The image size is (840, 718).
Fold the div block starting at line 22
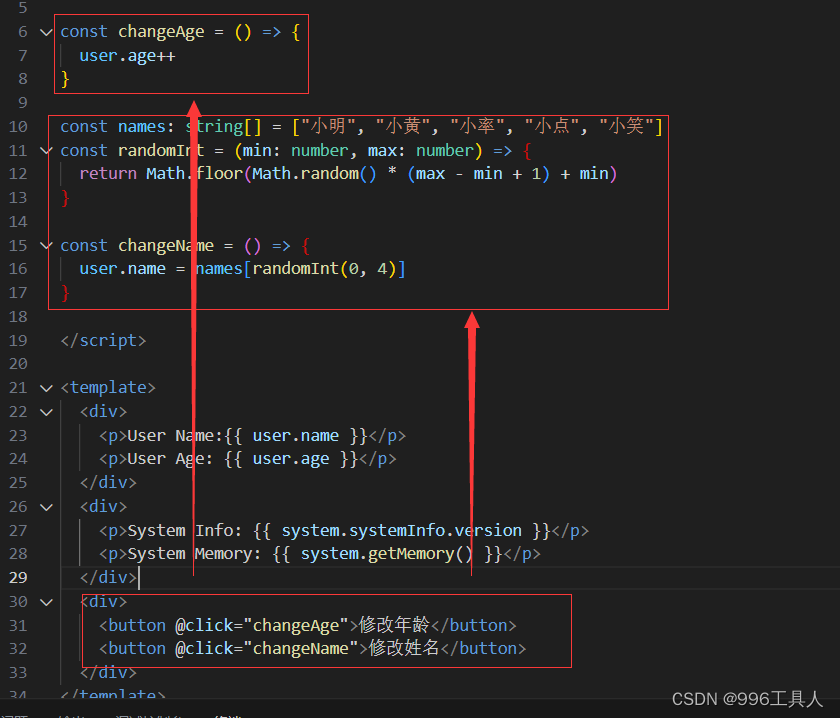[x=47, y=412]
